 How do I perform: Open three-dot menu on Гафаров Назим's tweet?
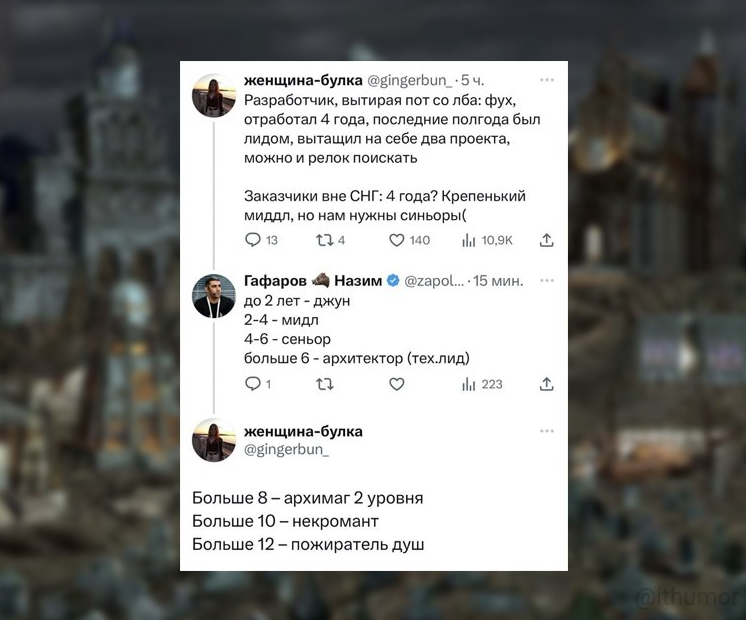(x=547, y=281)
